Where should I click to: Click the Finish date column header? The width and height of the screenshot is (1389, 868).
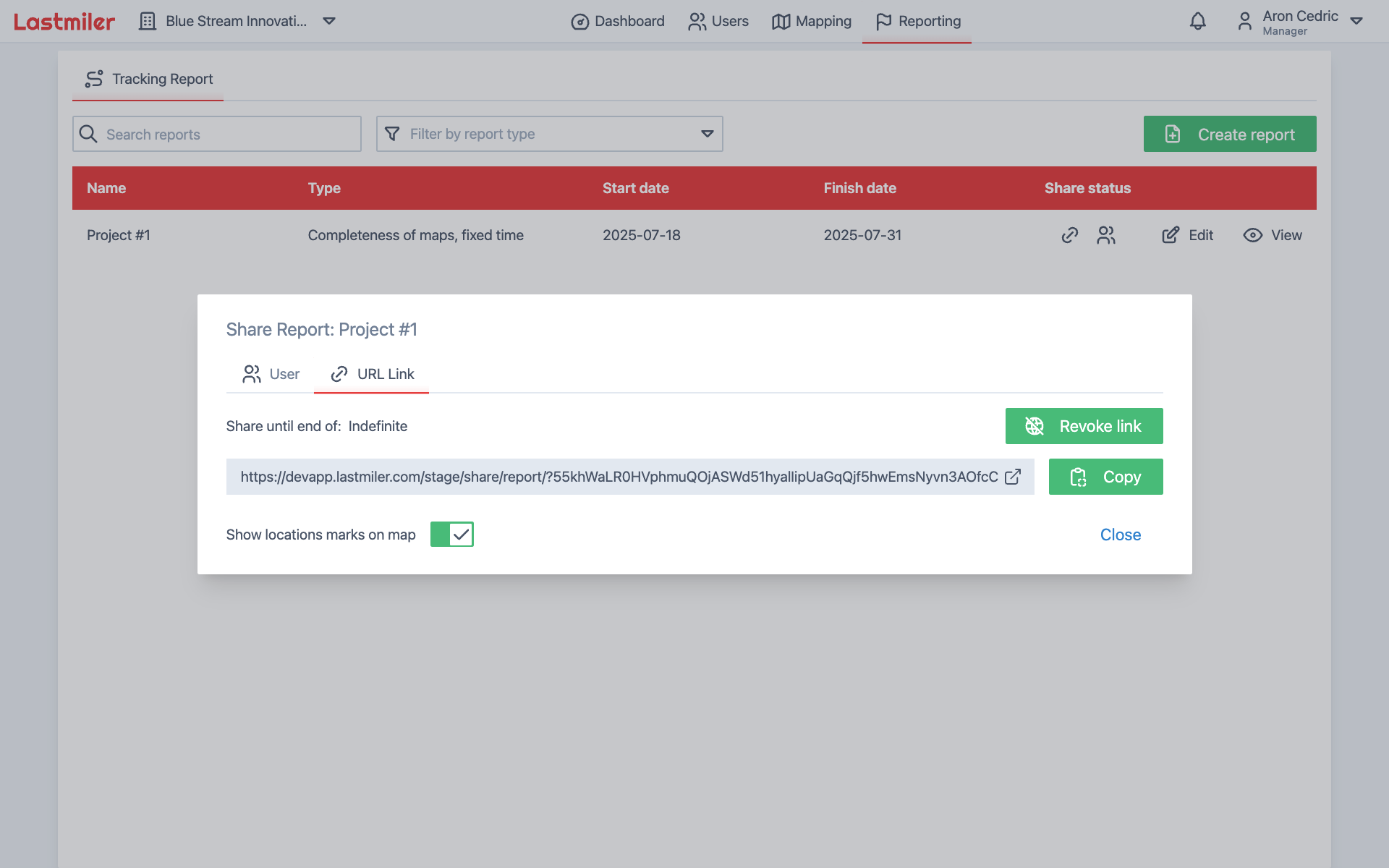tap(859, 188)
